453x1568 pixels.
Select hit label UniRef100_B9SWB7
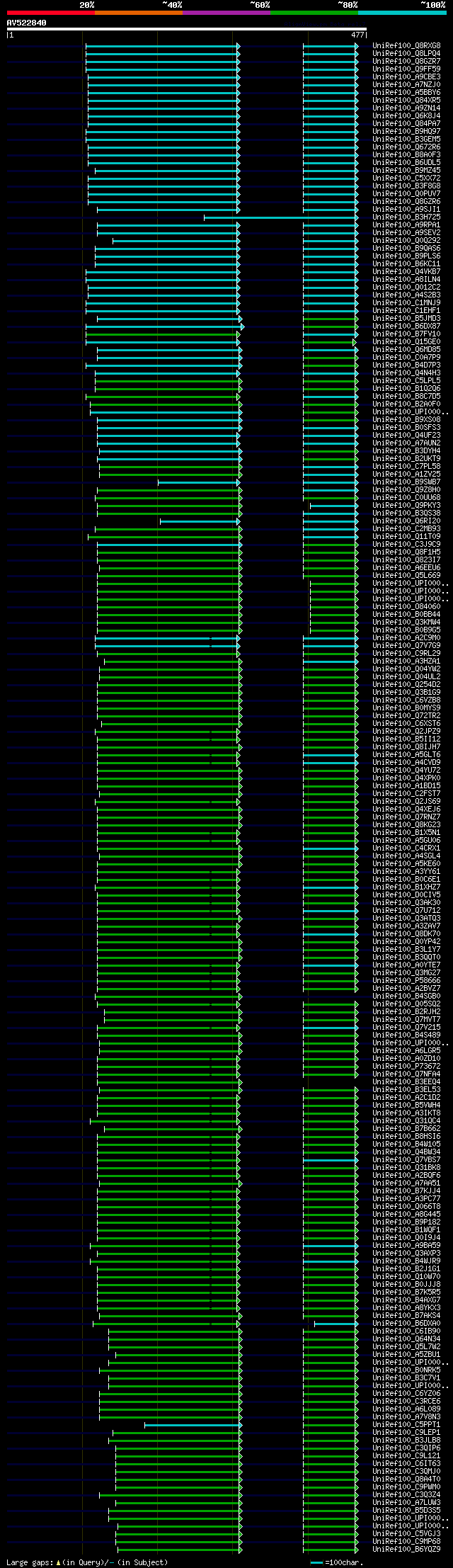pyautogui.click(x=406, y=482)
